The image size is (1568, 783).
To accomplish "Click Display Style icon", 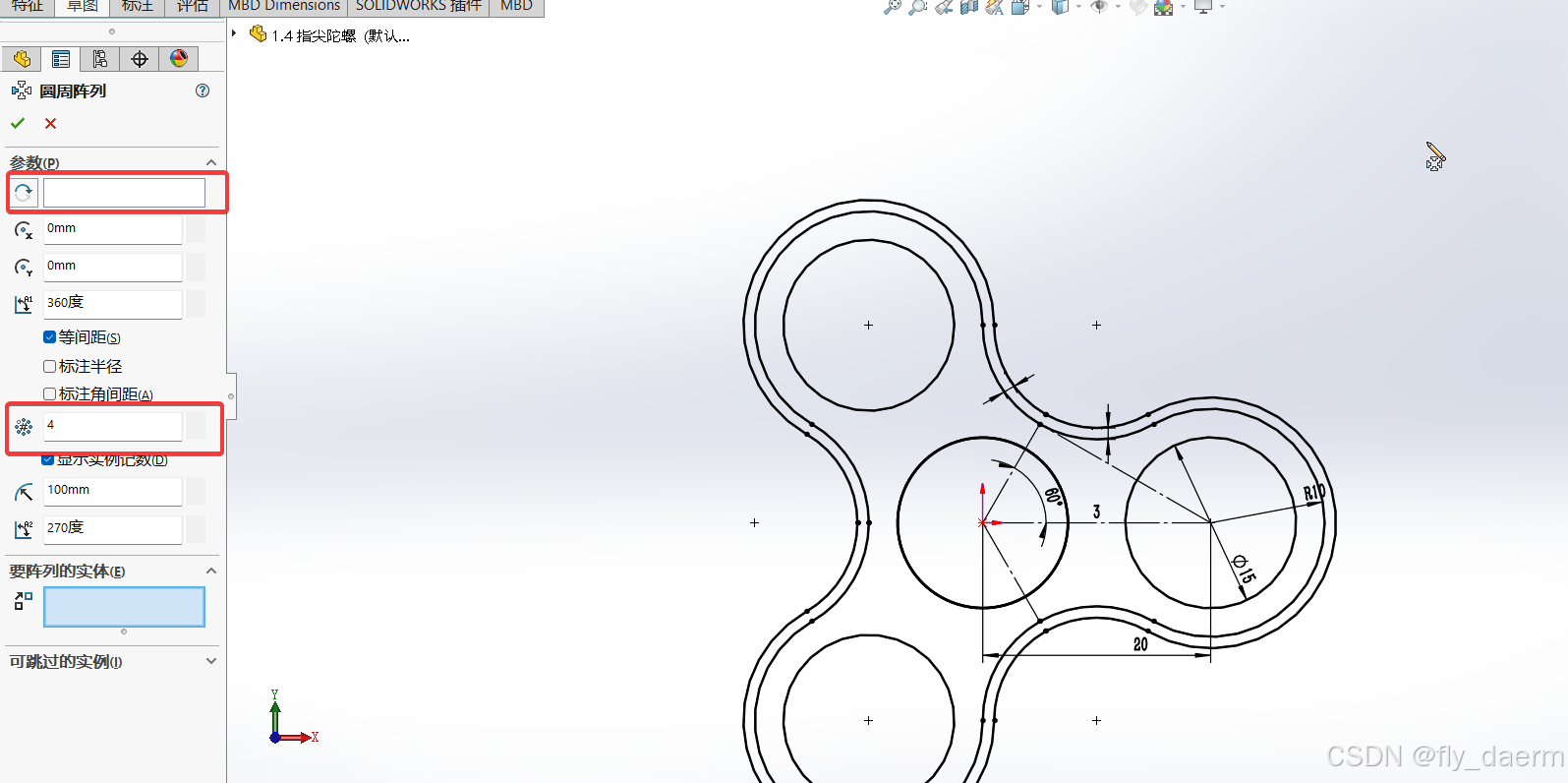I will click(1060, 7).
